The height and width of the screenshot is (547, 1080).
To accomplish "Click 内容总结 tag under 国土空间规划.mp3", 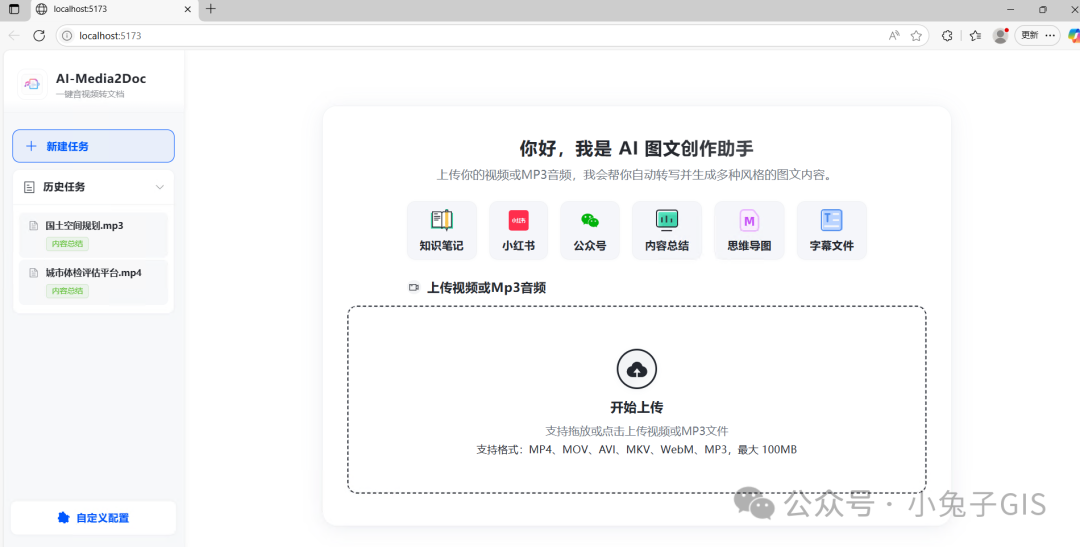I will (x=68, y=244).
